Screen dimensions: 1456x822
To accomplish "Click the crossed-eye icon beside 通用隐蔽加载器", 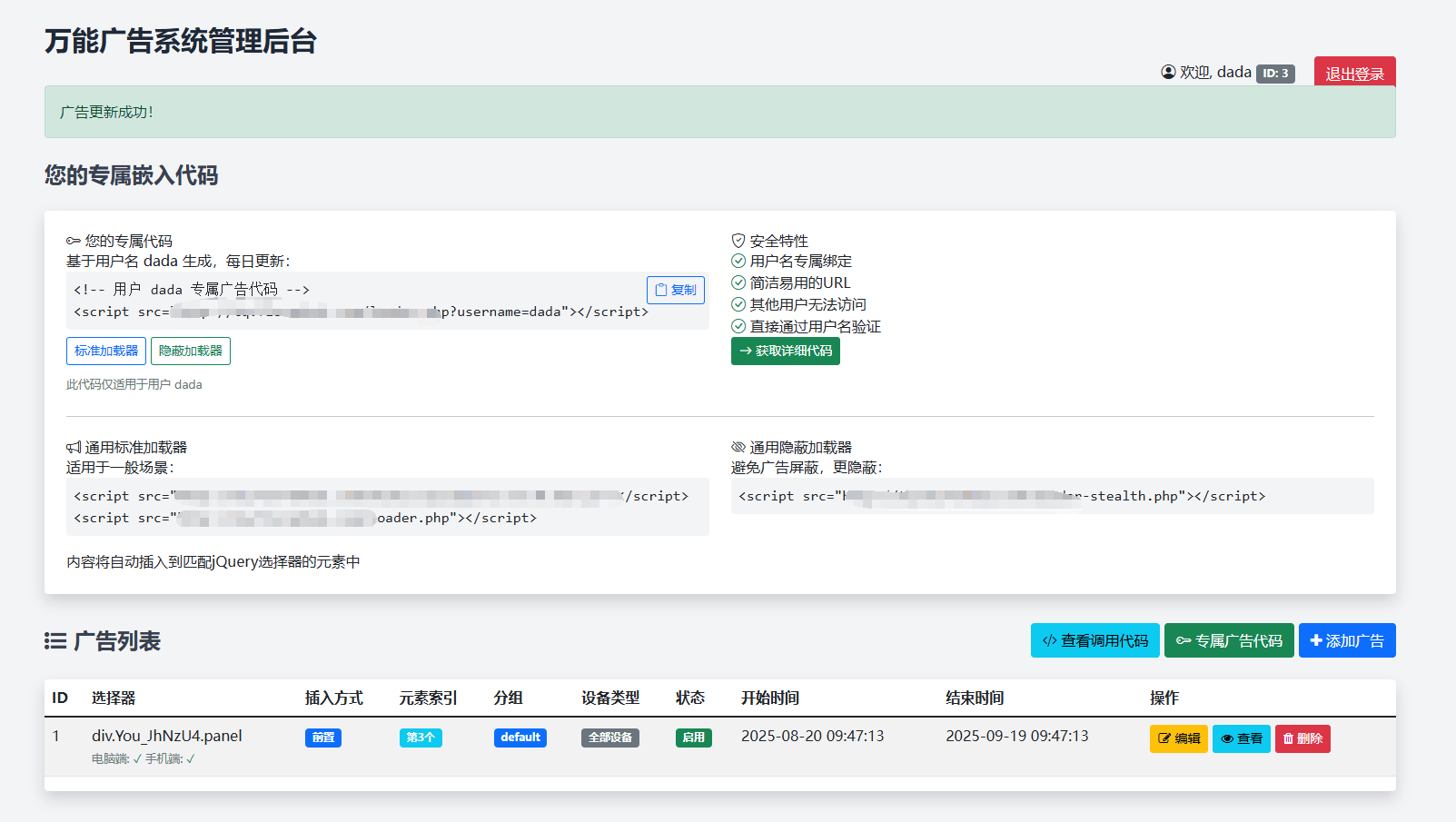I will 738,447.
